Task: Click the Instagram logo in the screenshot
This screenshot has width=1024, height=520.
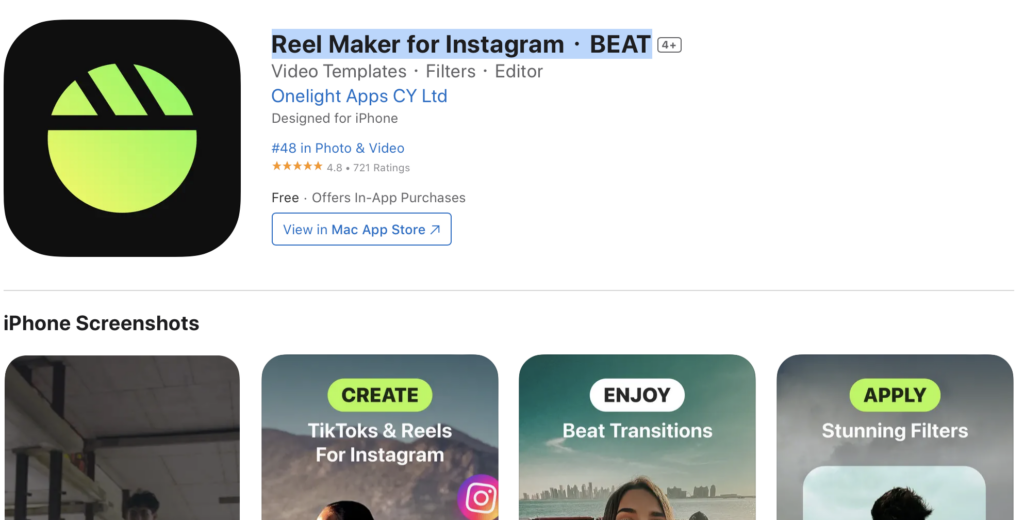Action: click(x=479, y=498)
